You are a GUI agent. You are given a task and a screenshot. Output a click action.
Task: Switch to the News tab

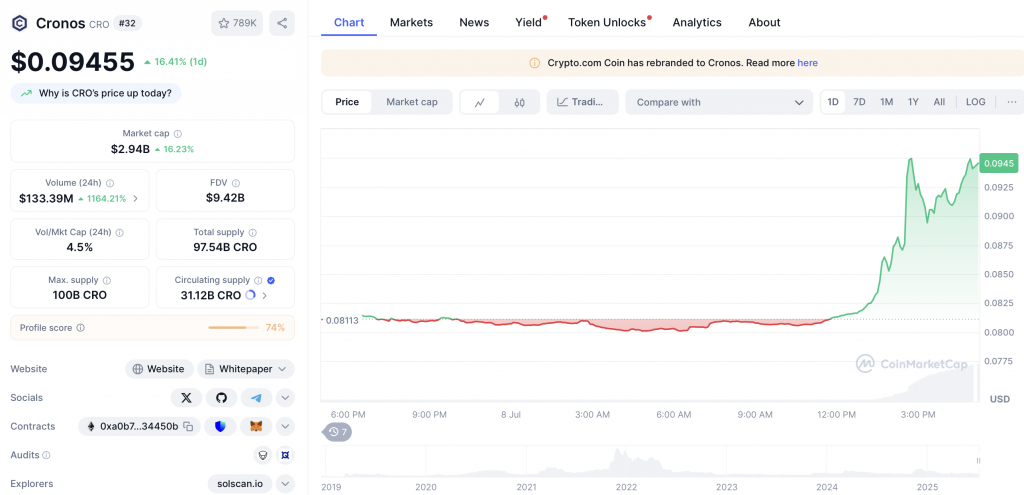click(x=474, y=22)
